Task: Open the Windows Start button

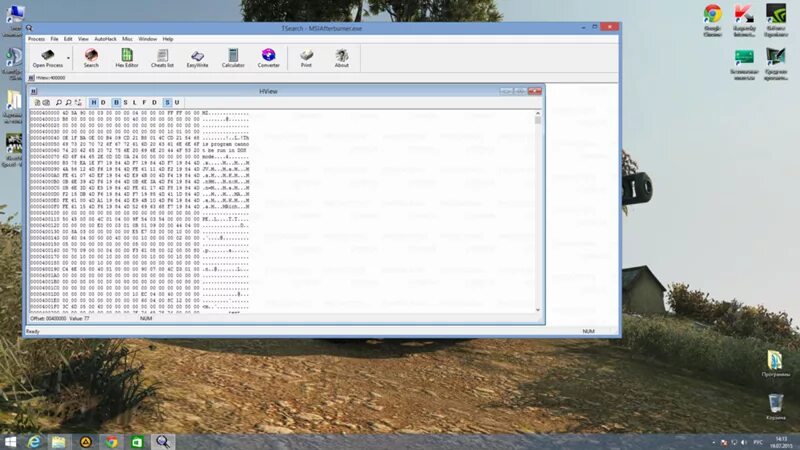Action: tap(10, 442)
